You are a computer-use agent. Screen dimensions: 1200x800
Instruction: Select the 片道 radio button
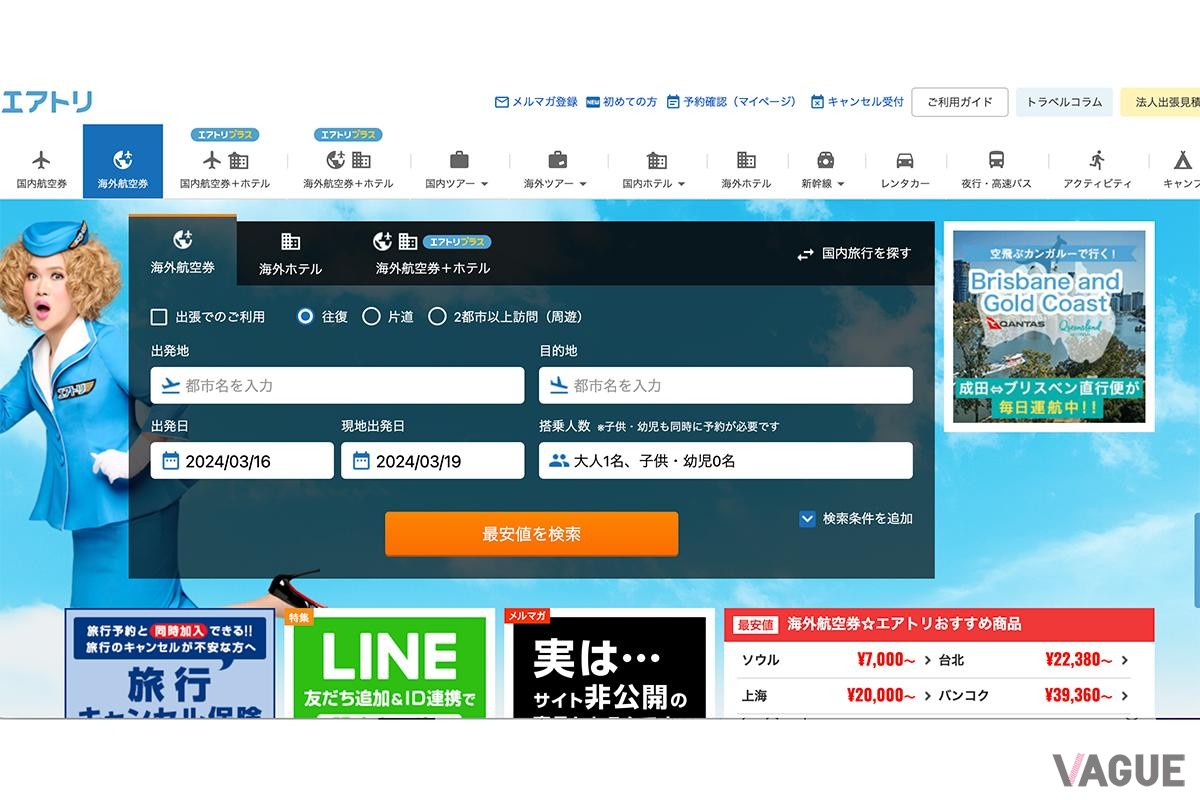(x=373, y=317)
